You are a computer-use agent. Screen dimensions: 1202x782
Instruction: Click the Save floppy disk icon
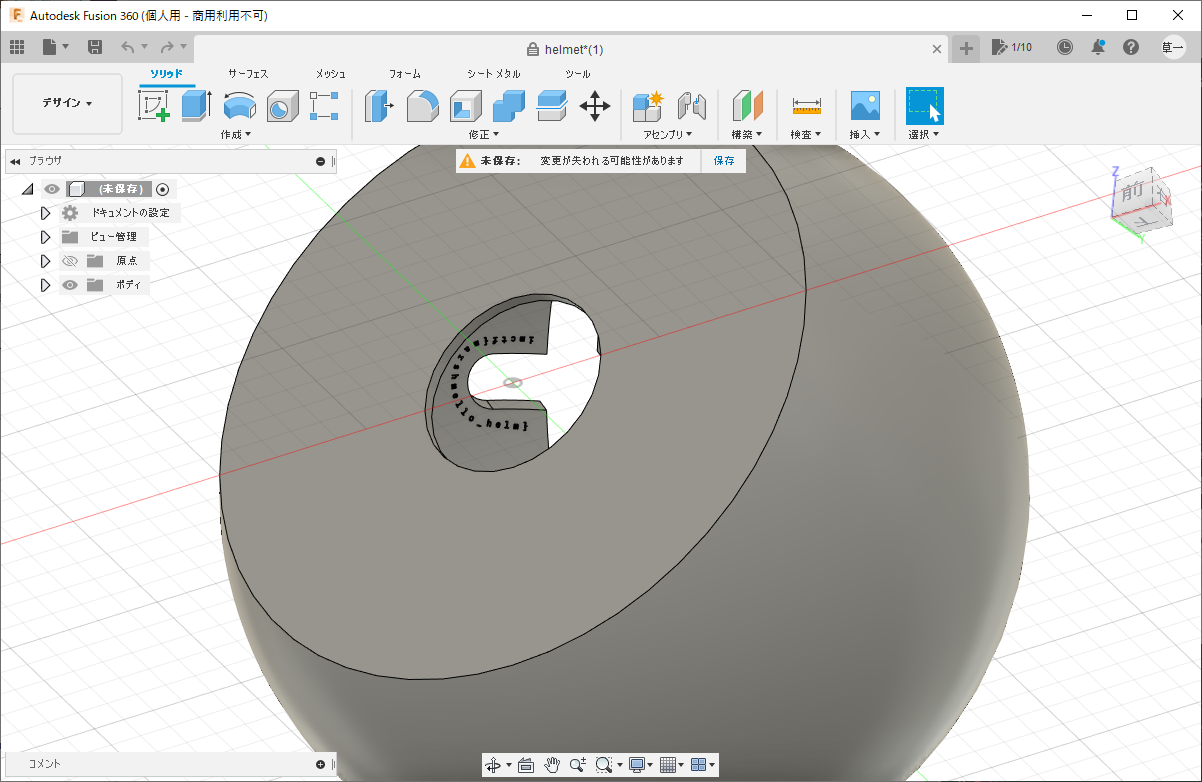[95, 47]
